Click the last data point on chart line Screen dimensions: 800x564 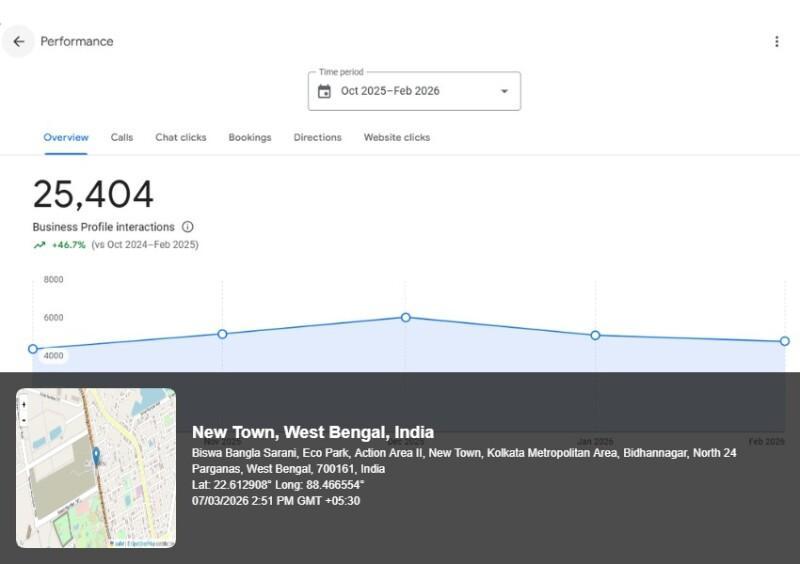[785, 341]
